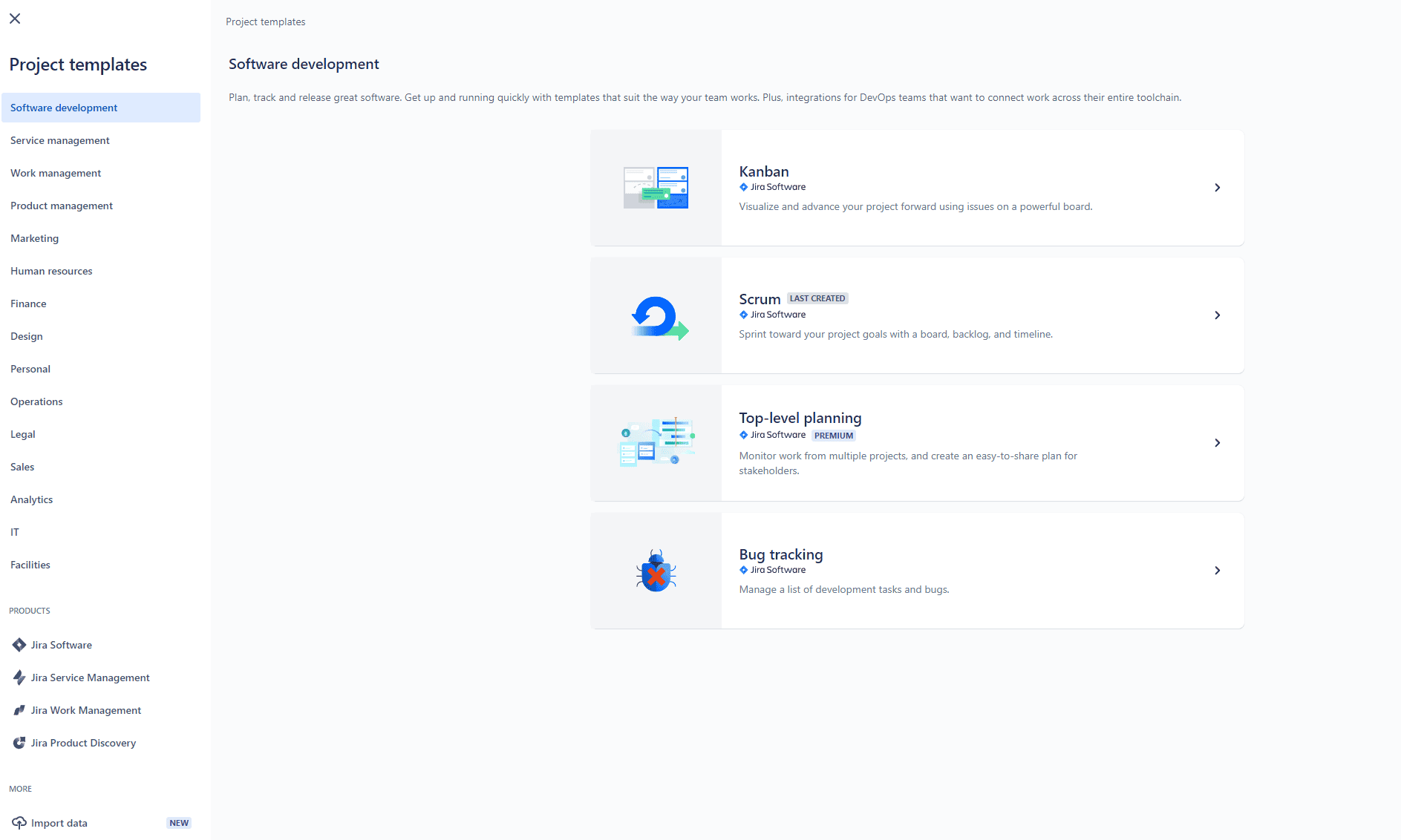The image size is (1401, 840).
Task: Open Bug tracking via its chevron arrow
Action: coord(1217,571)
